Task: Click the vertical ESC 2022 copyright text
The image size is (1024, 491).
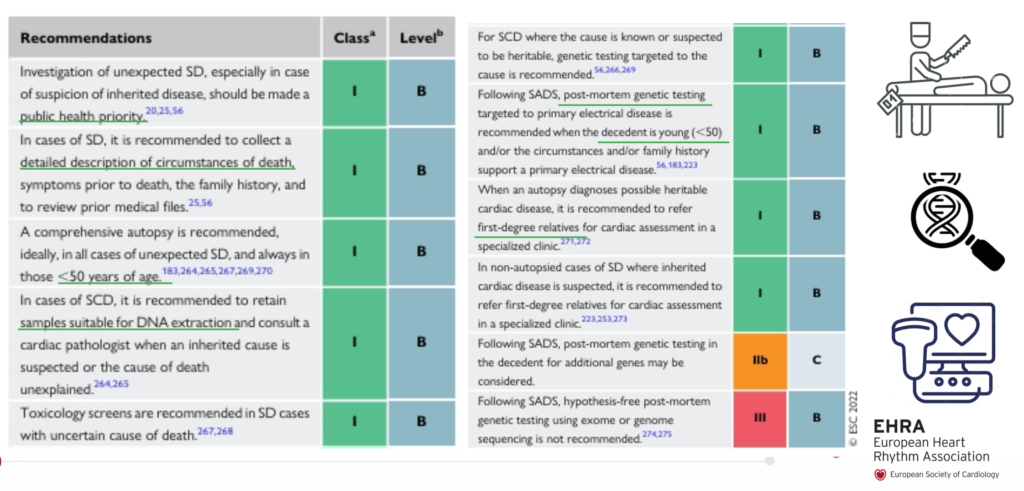Action: click(x=852, y=419)
